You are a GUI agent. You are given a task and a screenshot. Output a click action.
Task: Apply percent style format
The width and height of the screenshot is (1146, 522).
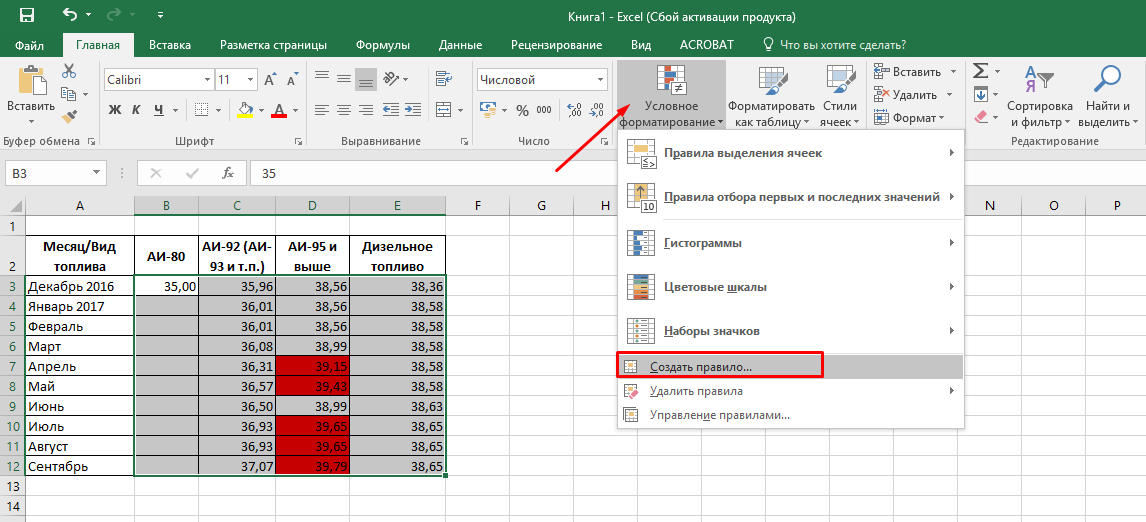point(523,110)
